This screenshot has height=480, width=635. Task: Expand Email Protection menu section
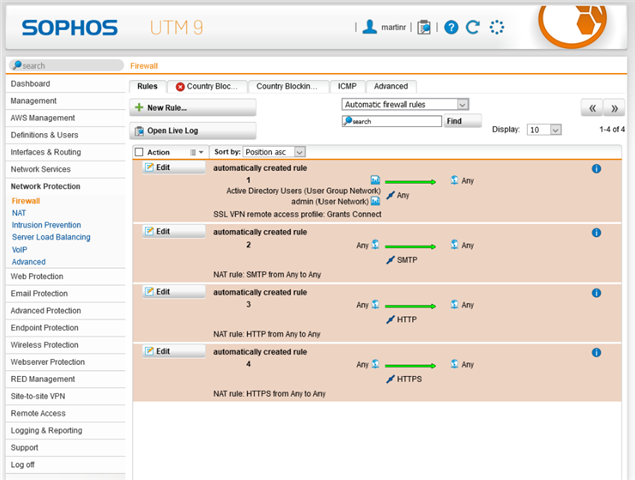[39, 293]
